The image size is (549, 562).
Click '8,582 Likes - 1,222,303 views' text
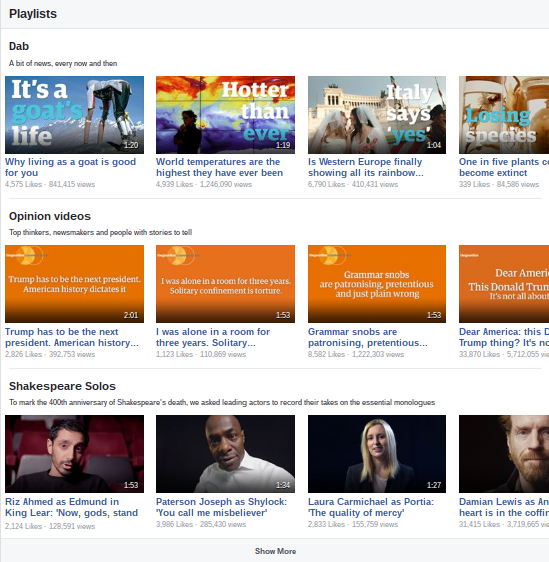click(x=356, y=354)
